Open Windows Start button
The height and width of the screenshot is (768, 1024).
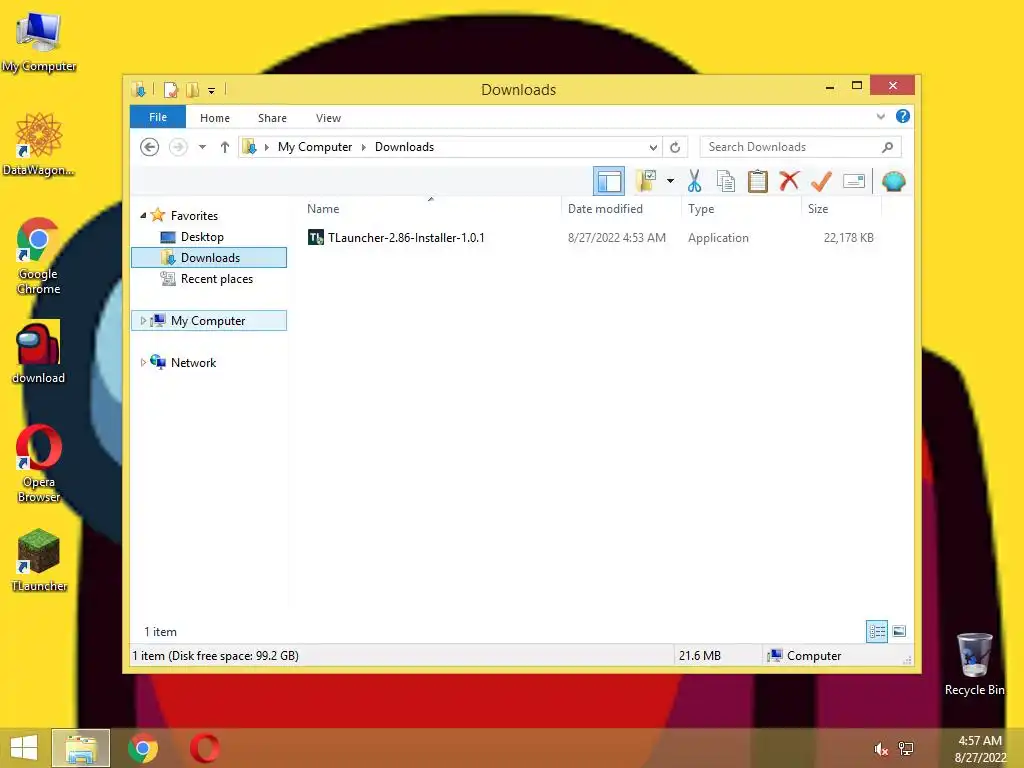[x=24, y=748]
